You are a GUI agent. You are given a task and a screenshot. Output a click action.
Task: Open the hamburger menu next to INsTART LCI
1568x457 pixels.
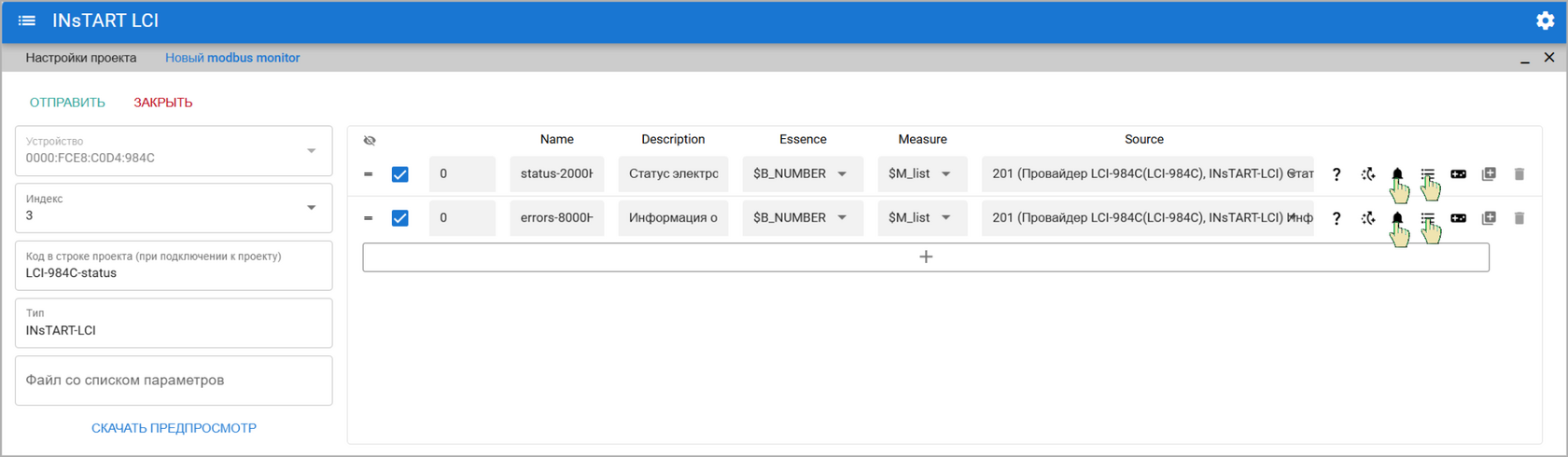(27, 21)
